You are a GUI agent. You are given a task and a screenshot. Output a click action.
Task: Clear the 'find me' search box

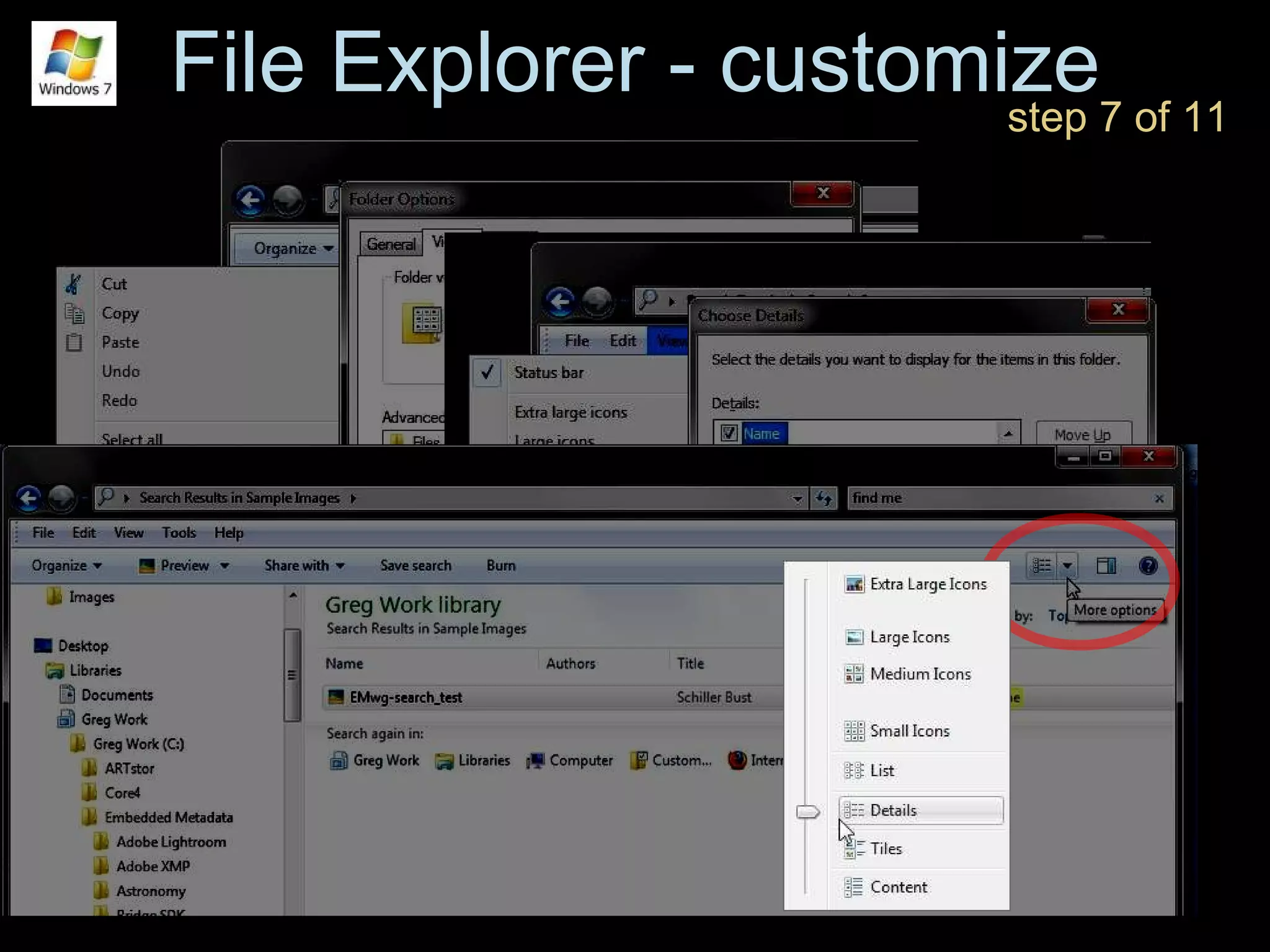click(x=1159, y=498)
